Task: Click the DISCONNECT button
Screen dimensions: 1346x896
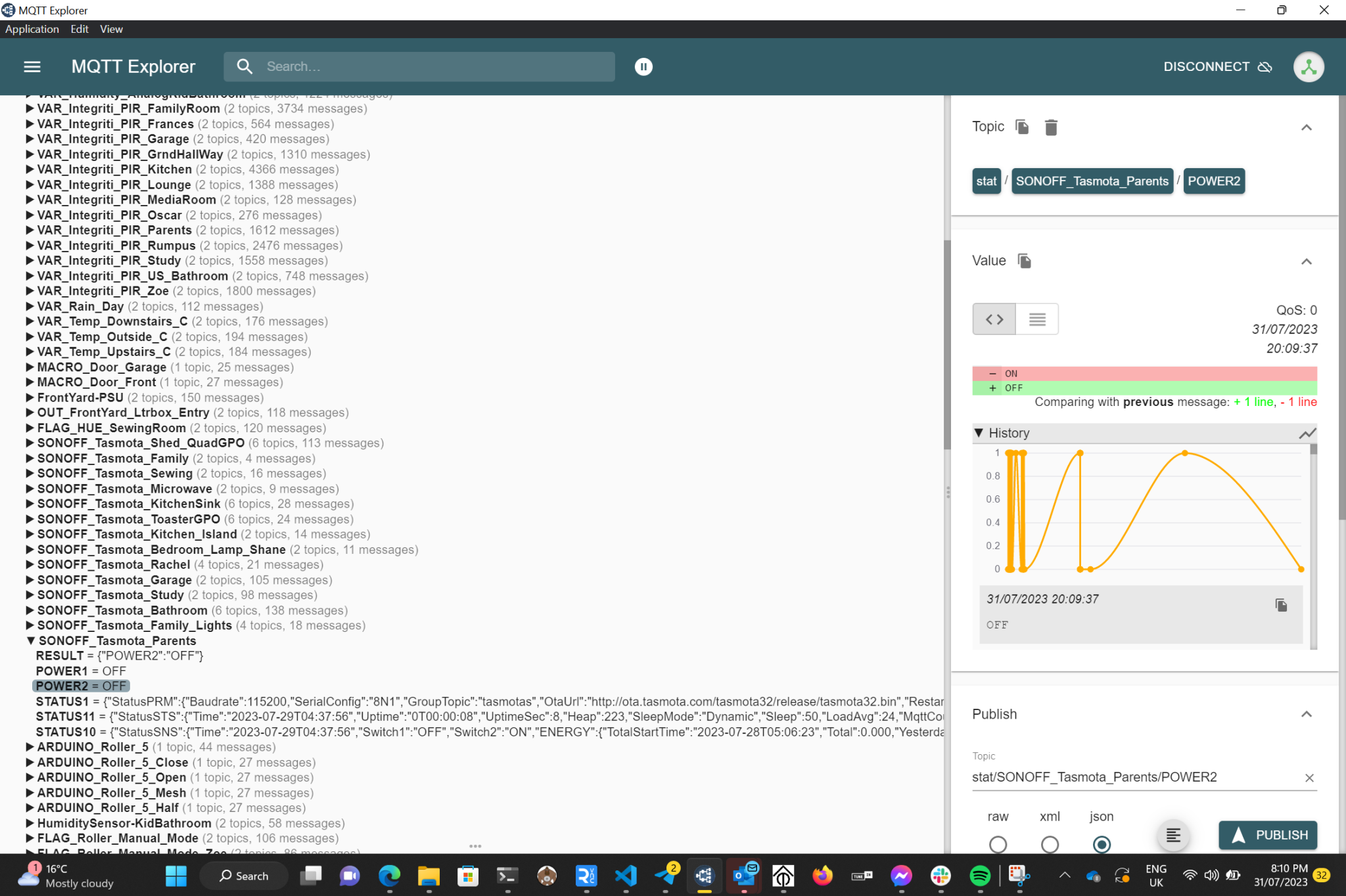Action: tap(1217, 66)
